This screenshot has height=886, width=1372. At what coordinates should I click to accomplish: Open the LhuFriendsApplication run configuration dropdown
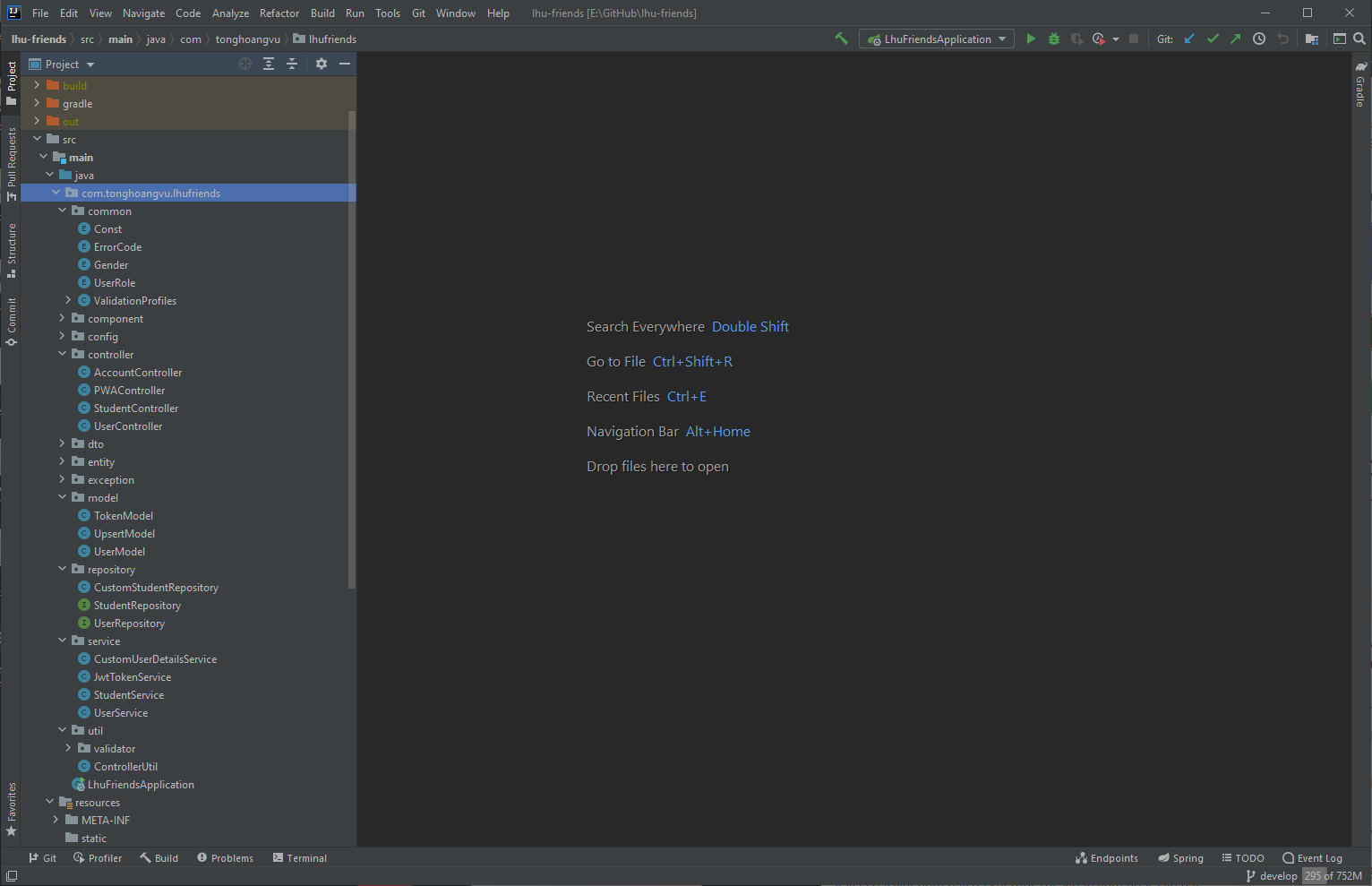tap(937, 39)
